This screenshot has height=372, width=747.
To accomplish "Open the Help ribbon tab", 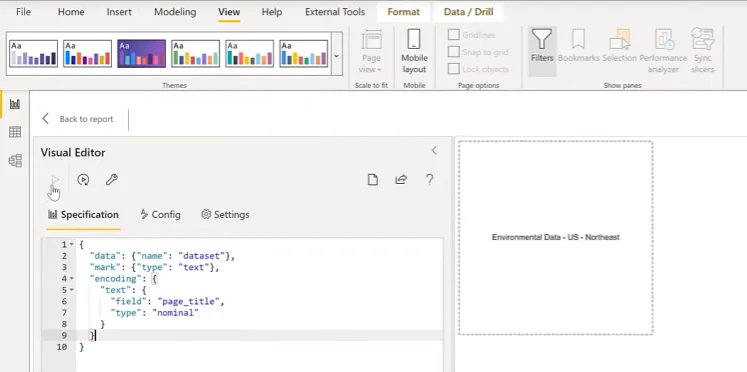I will 272,12.
